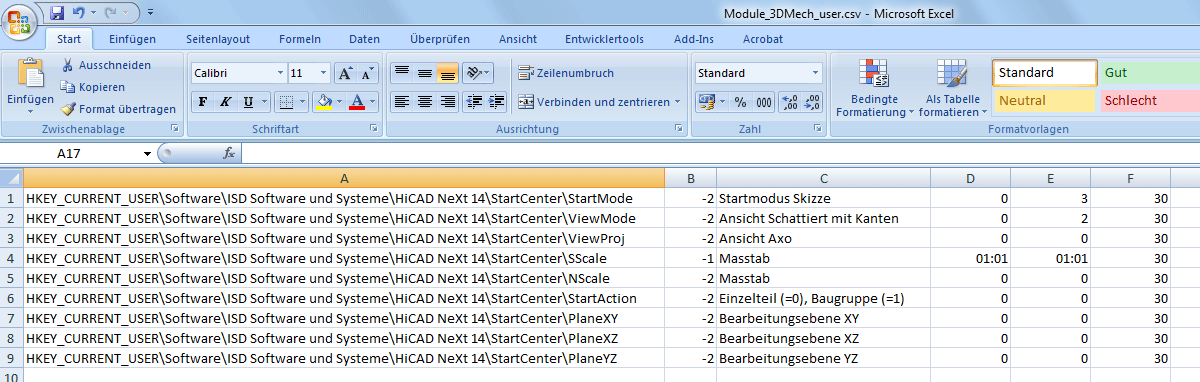Viewport: 1200px width, 382px height.
Task: Add a decimal place
Action: tap(789, 101)
